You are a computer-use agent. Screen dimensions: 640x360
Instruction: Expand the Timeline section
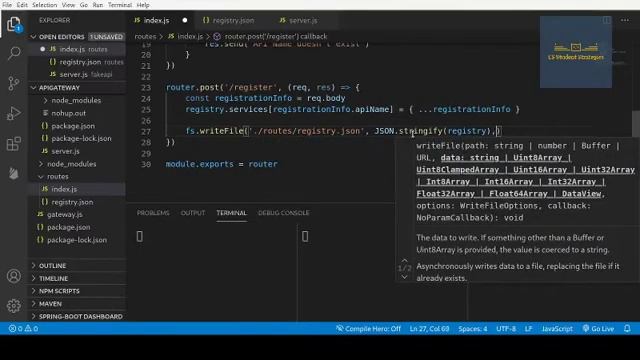77,278
